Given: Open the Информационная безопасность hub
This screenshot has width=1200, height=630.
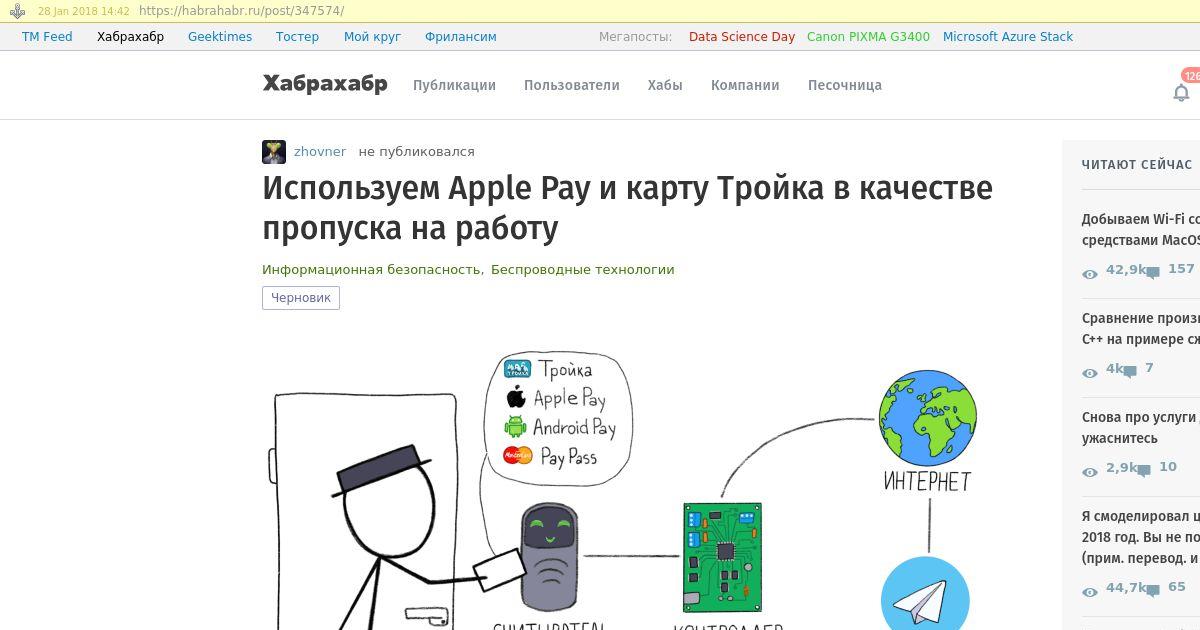Looking at the screenshot, I should (372, 269).
